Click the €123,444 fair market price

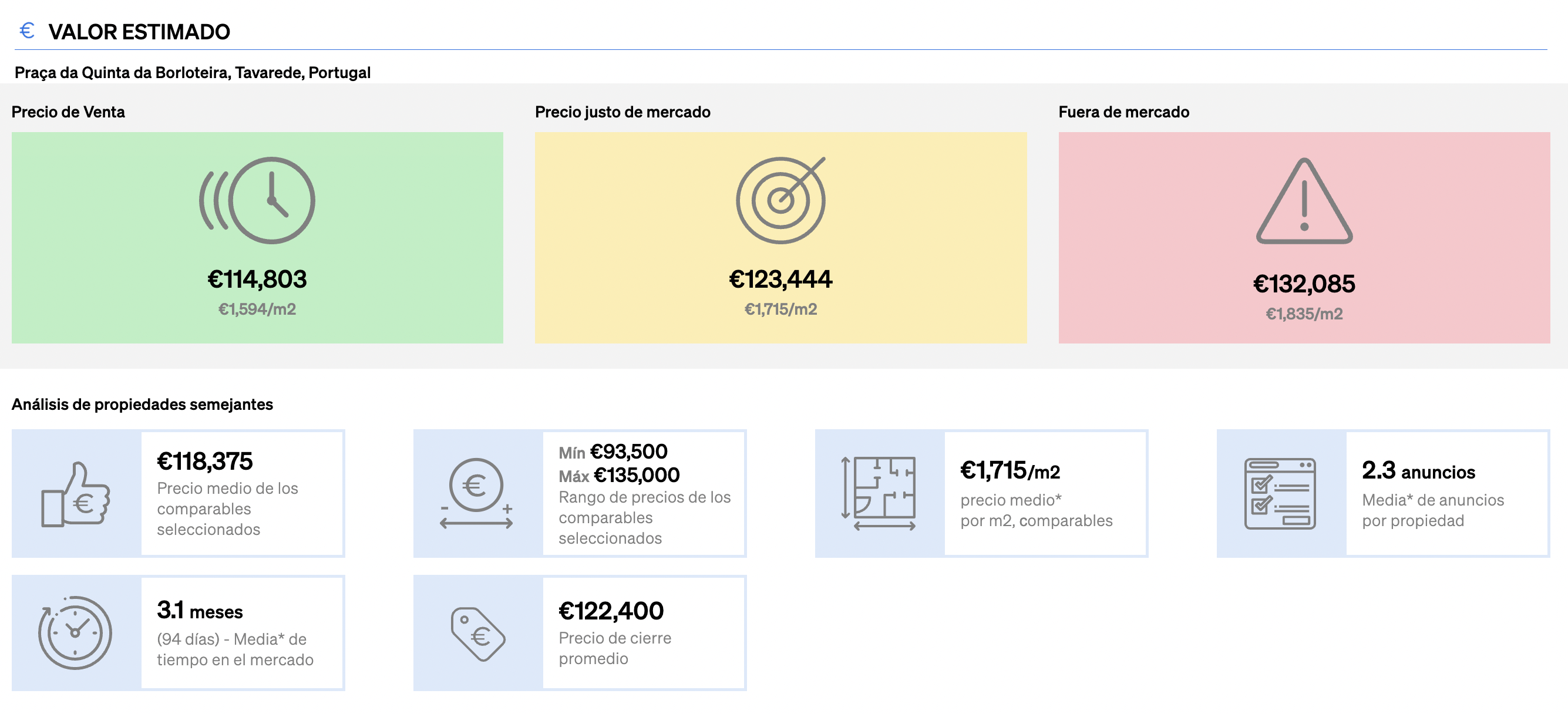[780, 279]
